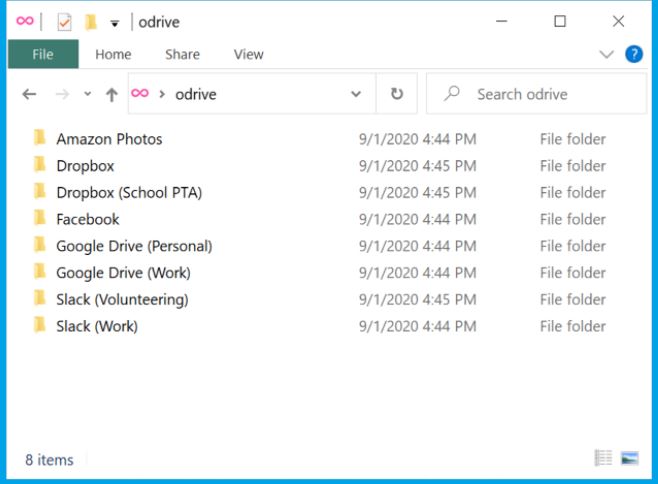Switch to the Home ribbon tab
Image resolution: width=658 pixels, height=484 pixels.
pos(113,54)
